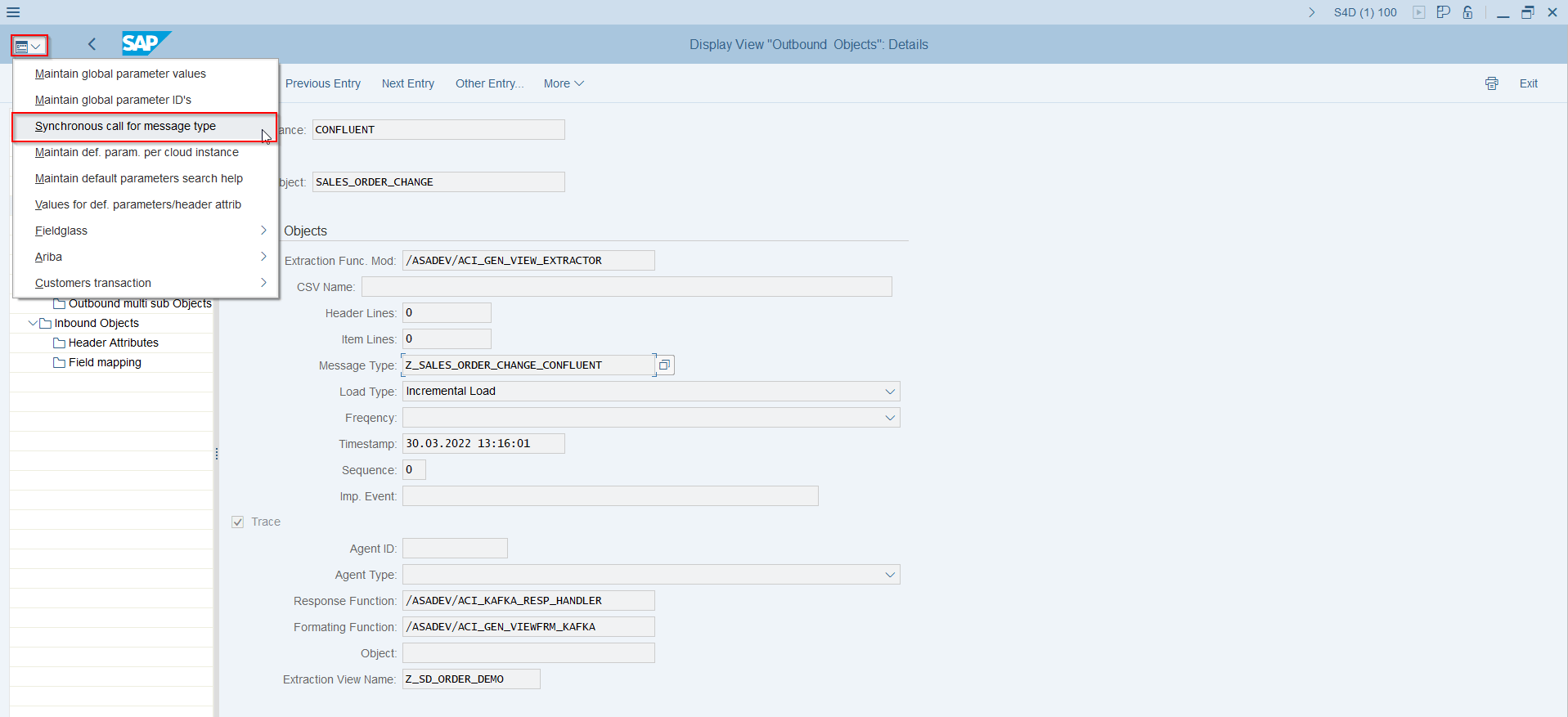Click the Sequence field

414,470
